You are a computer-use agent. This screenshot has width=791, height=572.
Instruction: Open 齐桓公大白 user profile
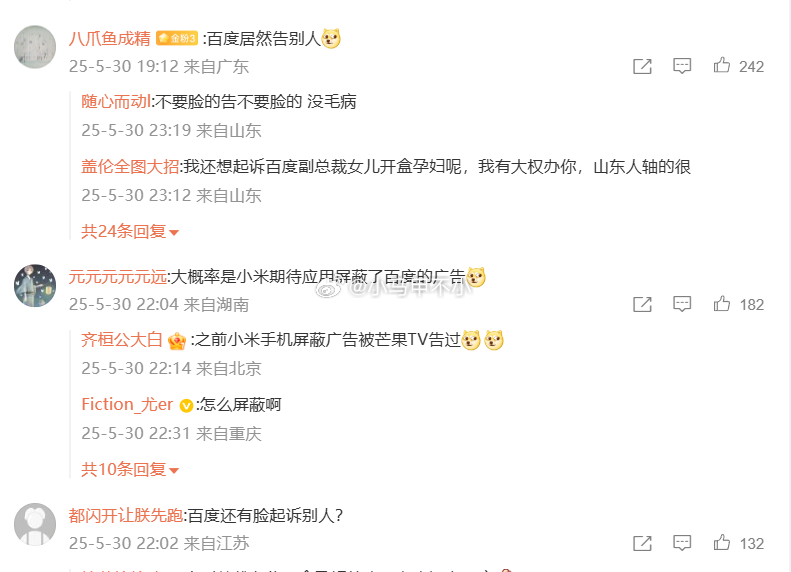coord(122,340)
